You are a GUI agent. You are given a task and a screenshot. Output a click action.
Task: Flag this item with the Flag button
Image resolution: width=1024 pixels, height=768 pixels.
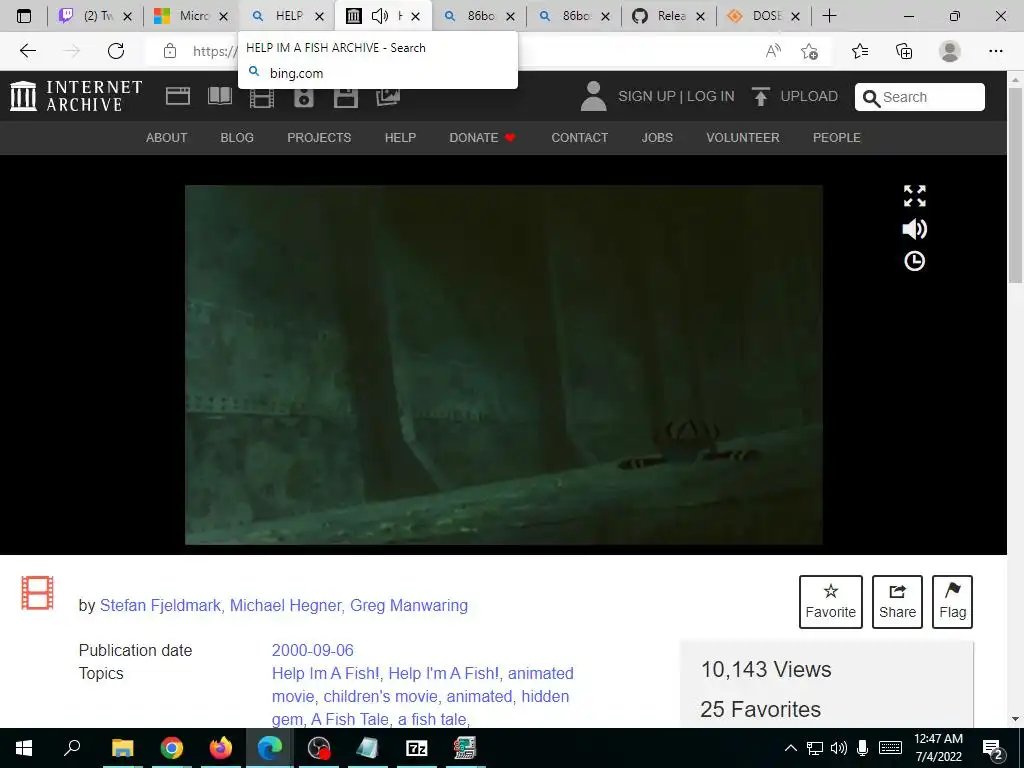tap(952, 601)
